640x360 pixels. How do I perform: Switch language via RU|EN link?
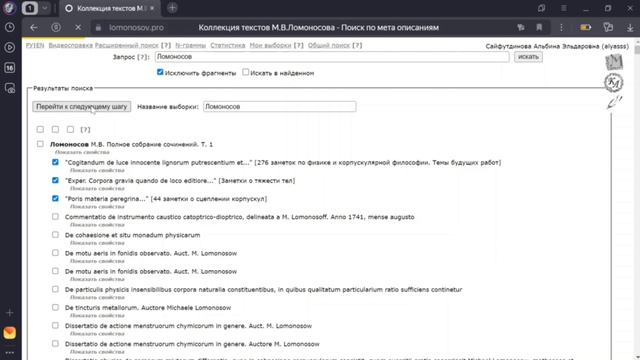point(35,45)
